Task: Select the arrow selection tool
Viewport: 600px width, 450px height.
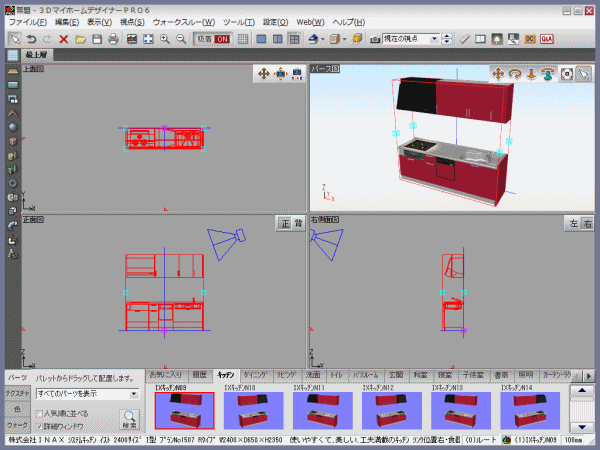Action: pyautogui.click(x=14, y=39)
